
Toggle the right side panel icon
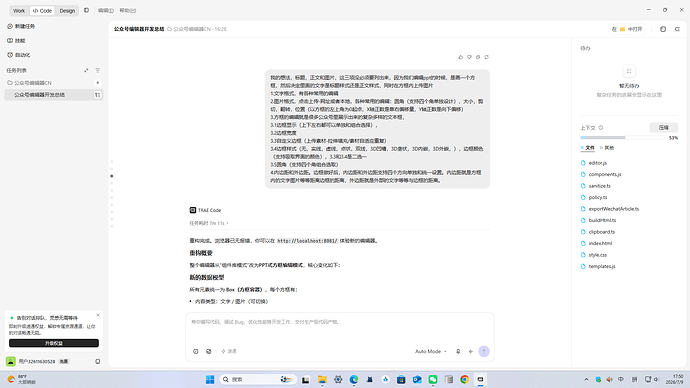pos(677,29)
